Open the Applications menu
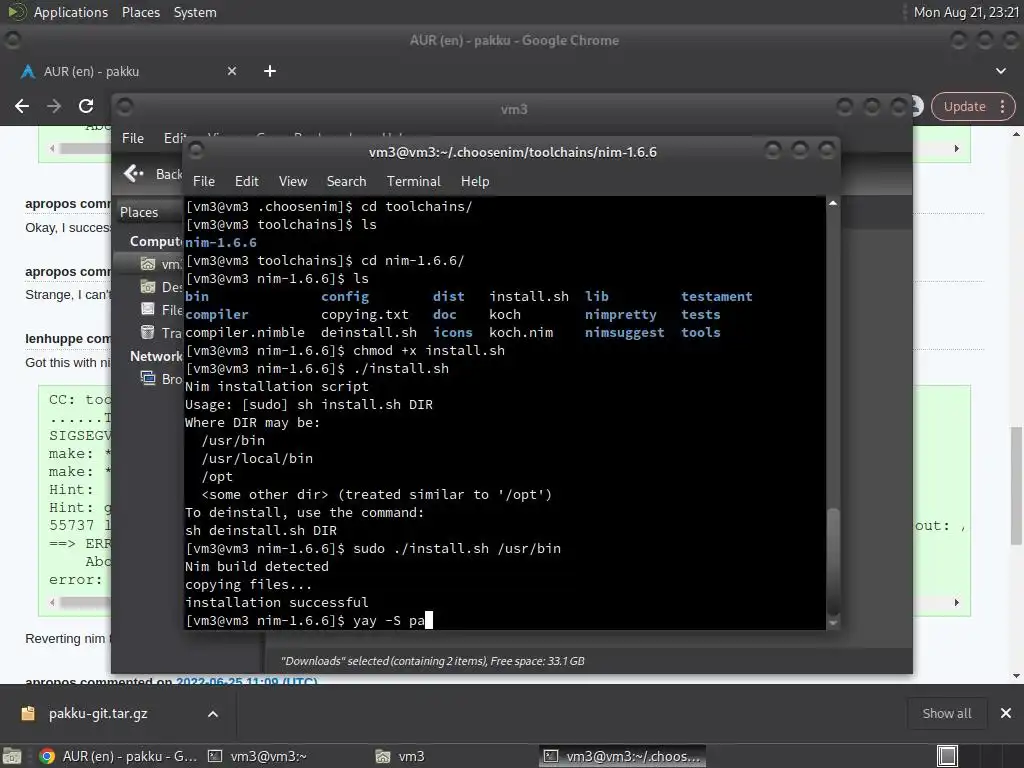 (x=71, y=12)
